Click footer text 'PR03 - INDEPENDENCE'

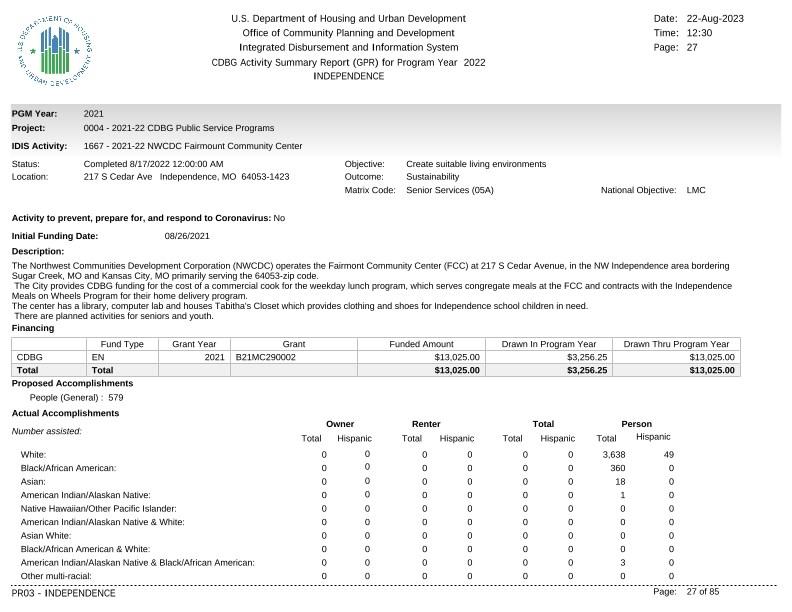coord(64,593)
